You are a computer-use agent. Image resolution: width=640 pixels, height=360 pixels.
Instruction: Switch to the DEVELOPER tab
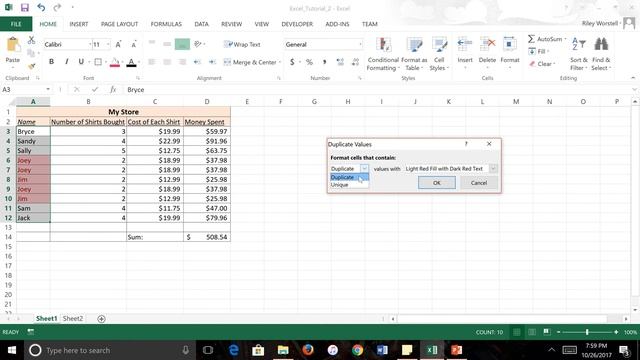pyautogui.click(x=297, y=24)
